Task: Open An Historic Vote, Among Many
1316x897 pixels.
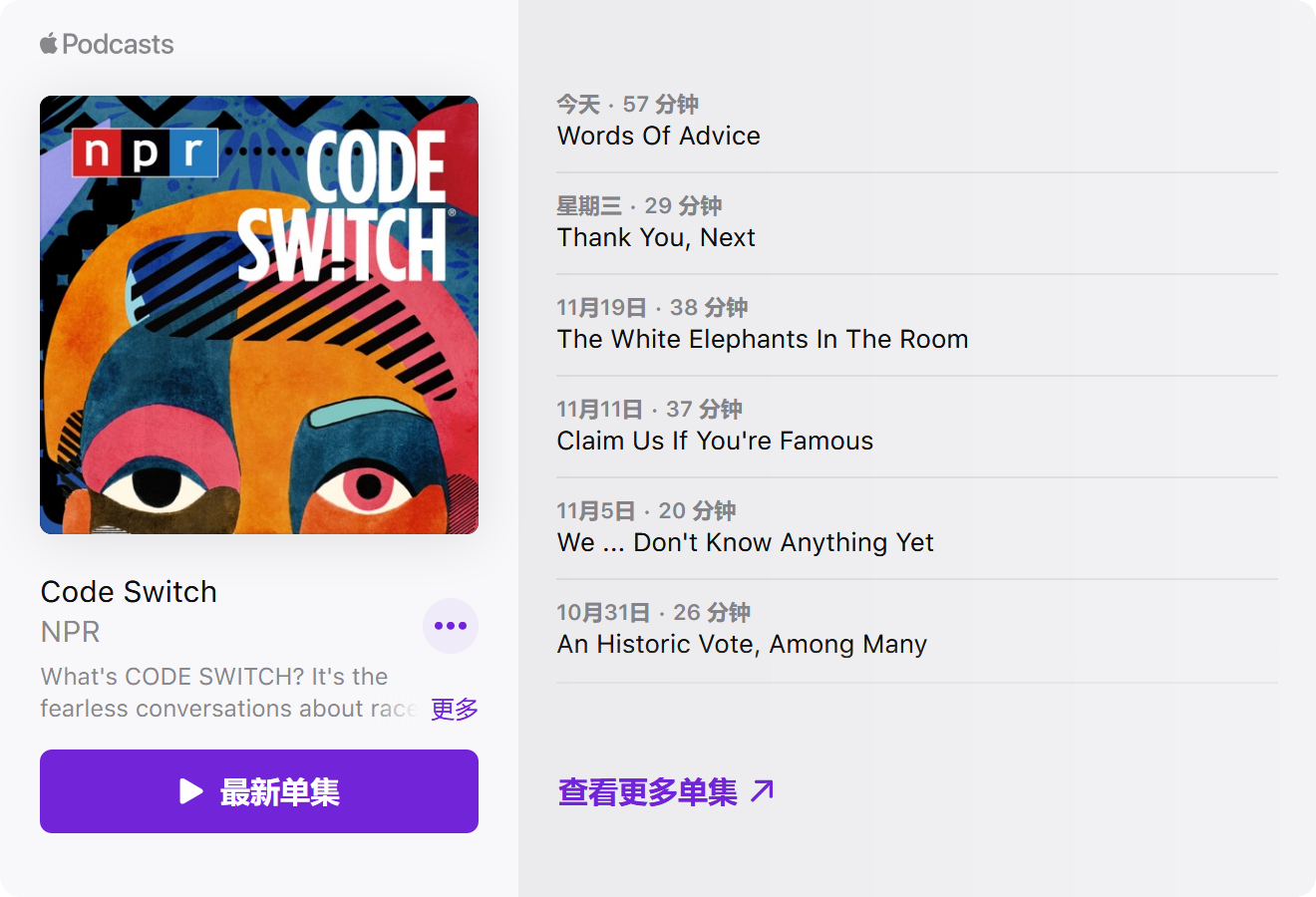Action: coord(742,644)
